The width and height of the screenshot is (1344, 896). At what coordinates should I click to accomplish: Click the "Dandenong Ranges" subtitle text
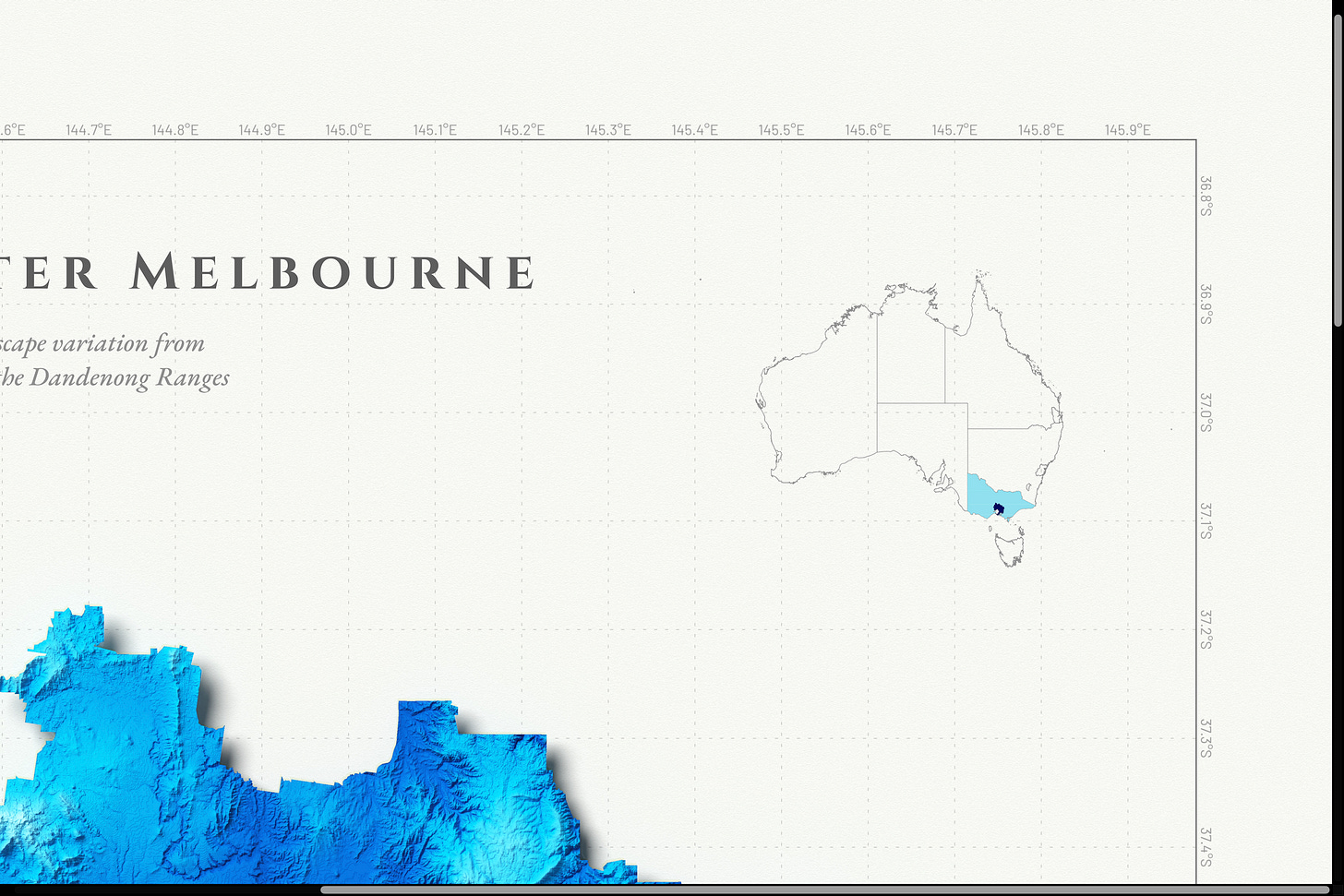pyautogui.click(x=129, y=378)
